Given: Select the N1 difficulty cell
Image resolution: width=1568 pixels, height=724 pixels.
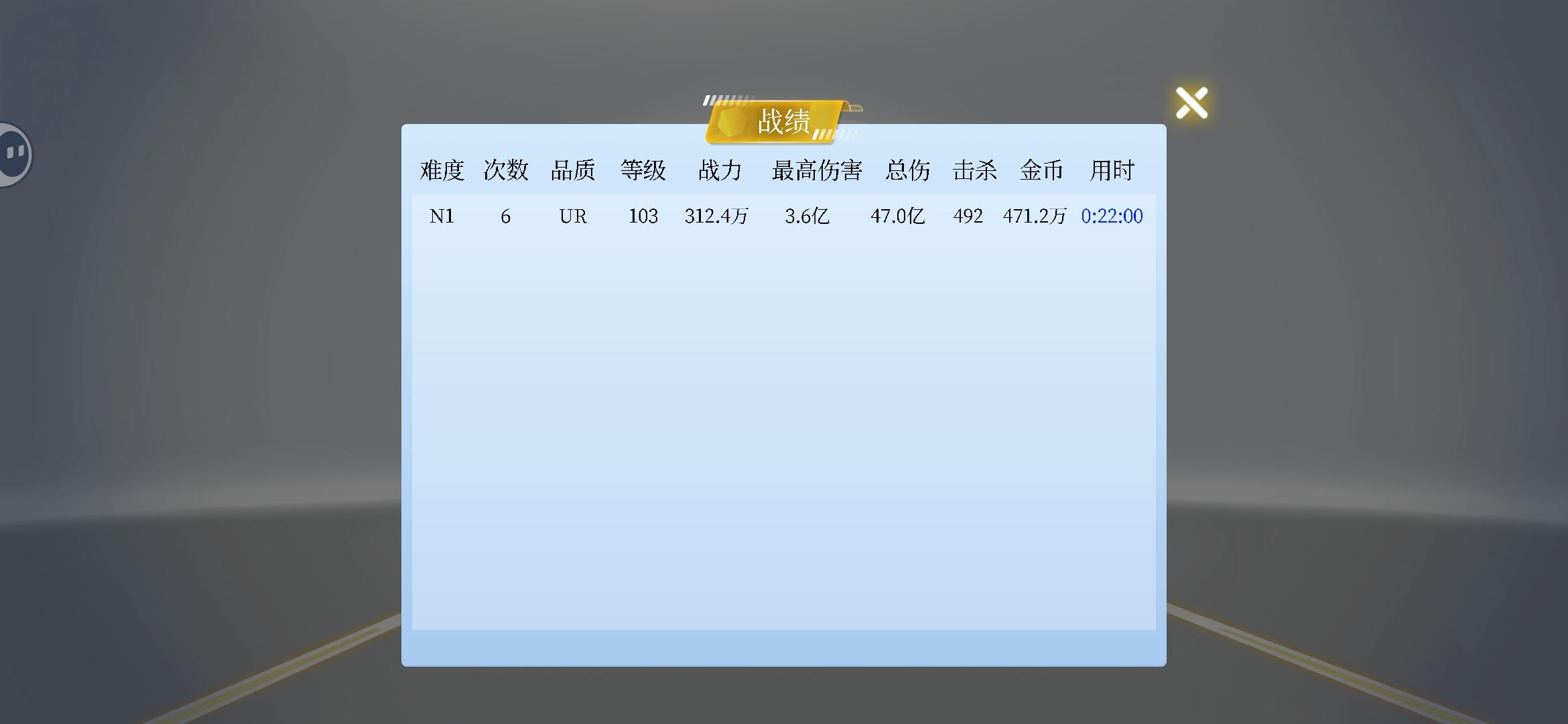Looking at the screenshot, I should (442, 216).
